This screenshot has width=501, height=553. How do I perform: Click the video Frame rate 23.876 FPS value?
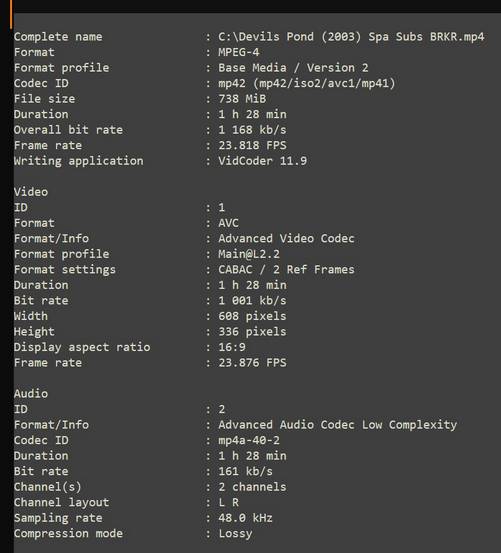(x=252, y=363)
